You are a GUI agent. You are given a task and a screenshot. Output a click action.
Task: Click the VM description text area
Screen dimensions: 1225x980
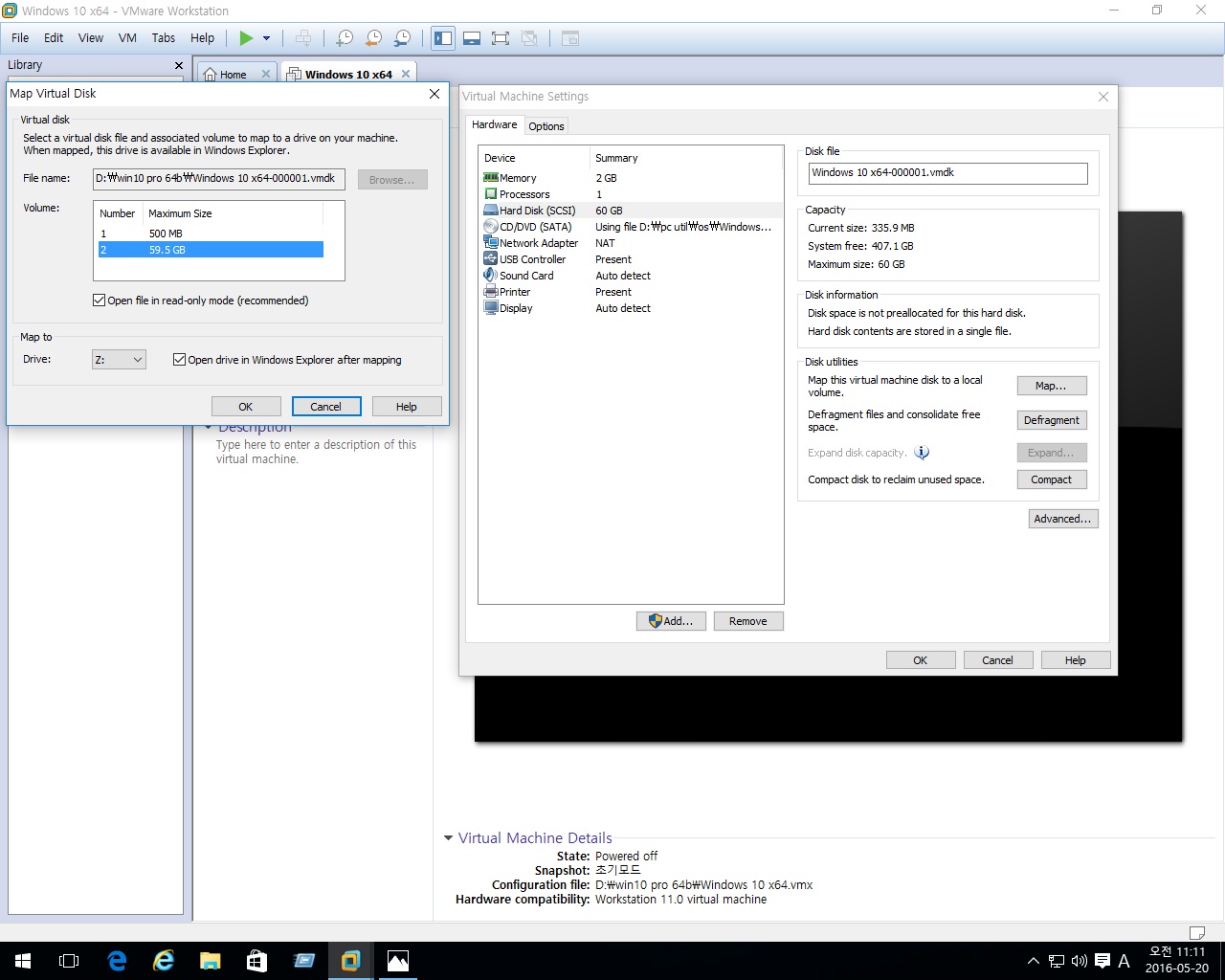316,452
